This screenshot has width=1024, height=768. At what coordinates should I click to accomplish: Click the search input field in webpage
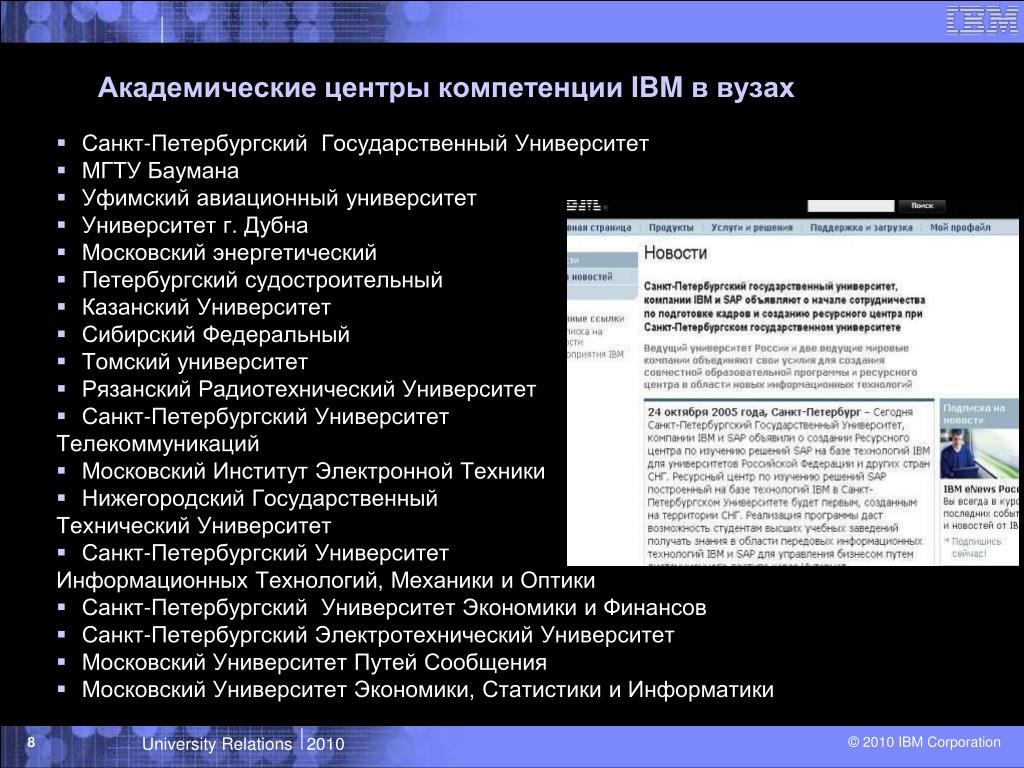[850, 206]
